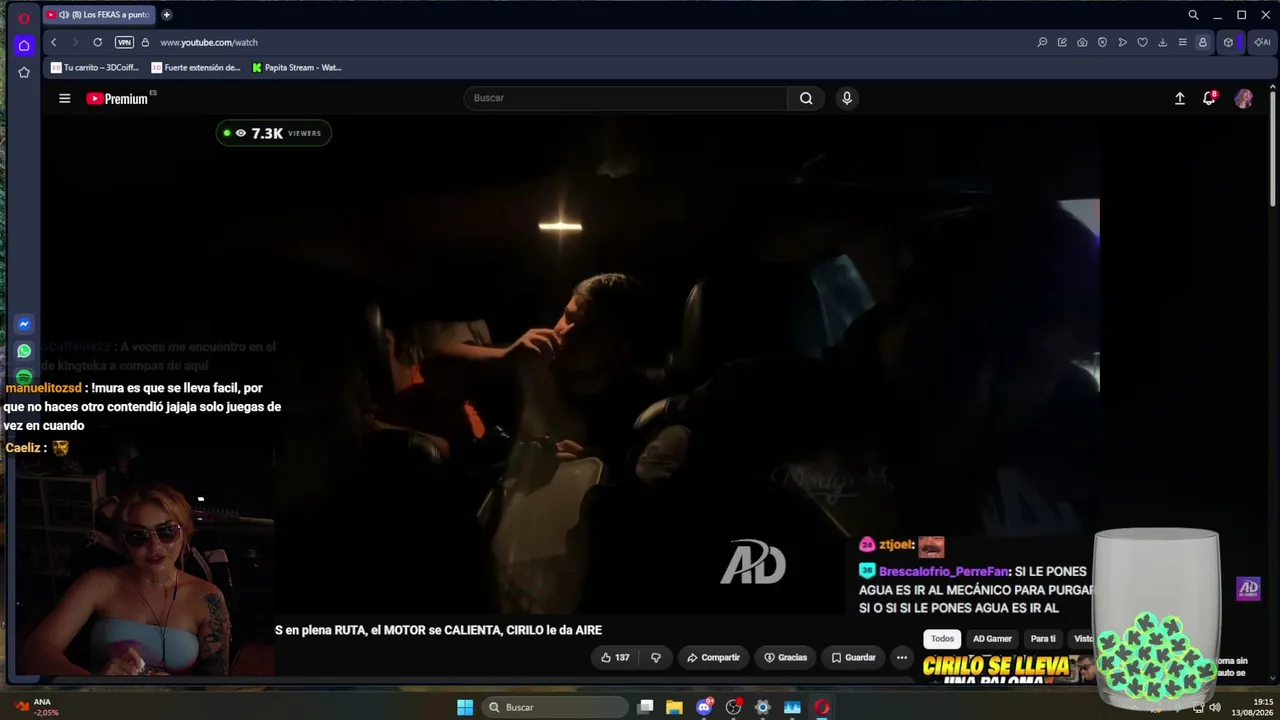Open Discord from the taskbar
Viewport: 1280px width, 720px height.
[x=705, y=707]
